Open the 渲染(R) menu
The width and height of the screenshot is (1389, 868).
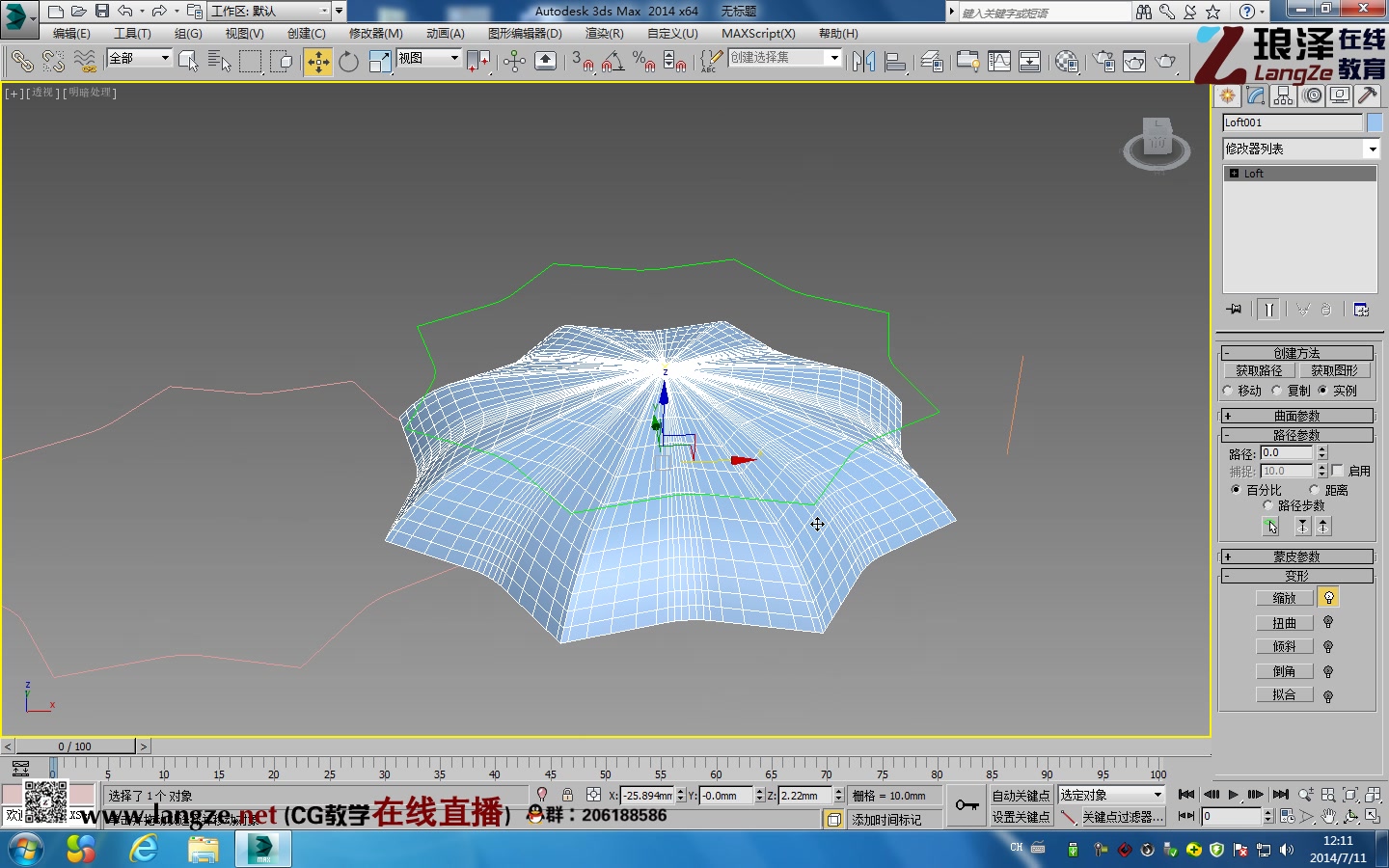click(604, 34)
